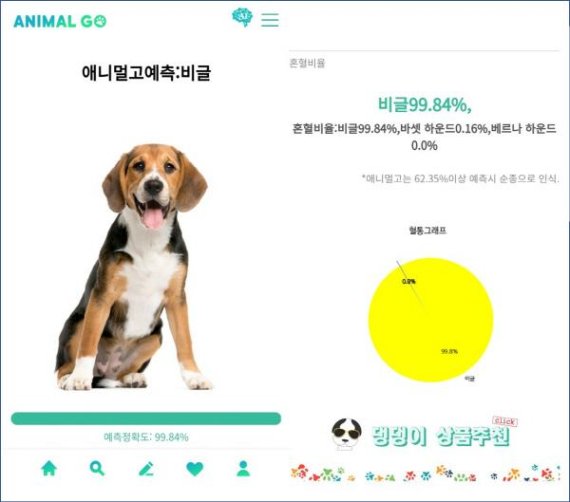Screen dimensions: 570x502
Task: Open favorites with heart icon
Action: [x=195, y=469]
